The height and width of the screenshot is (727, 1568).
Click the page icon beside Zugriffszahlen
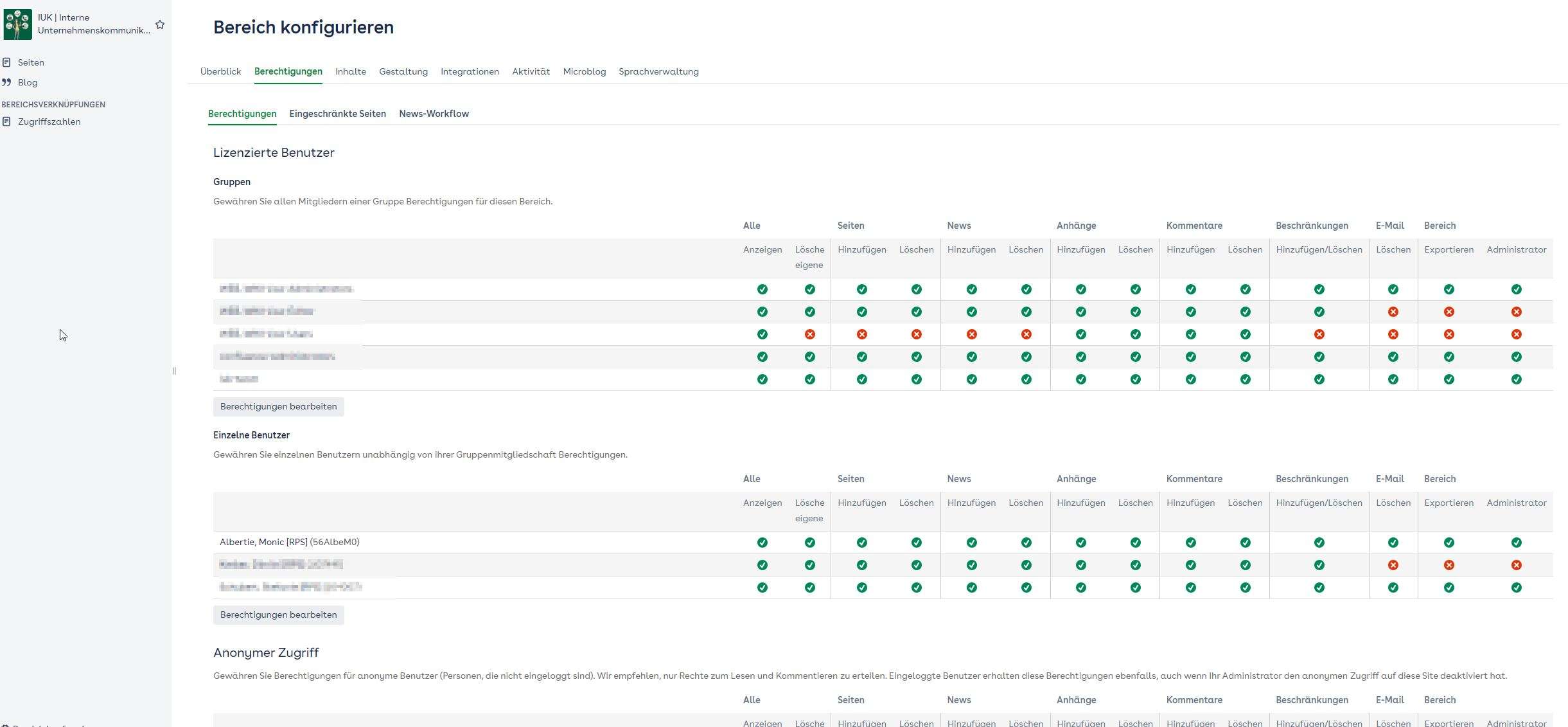coord(6,121)
